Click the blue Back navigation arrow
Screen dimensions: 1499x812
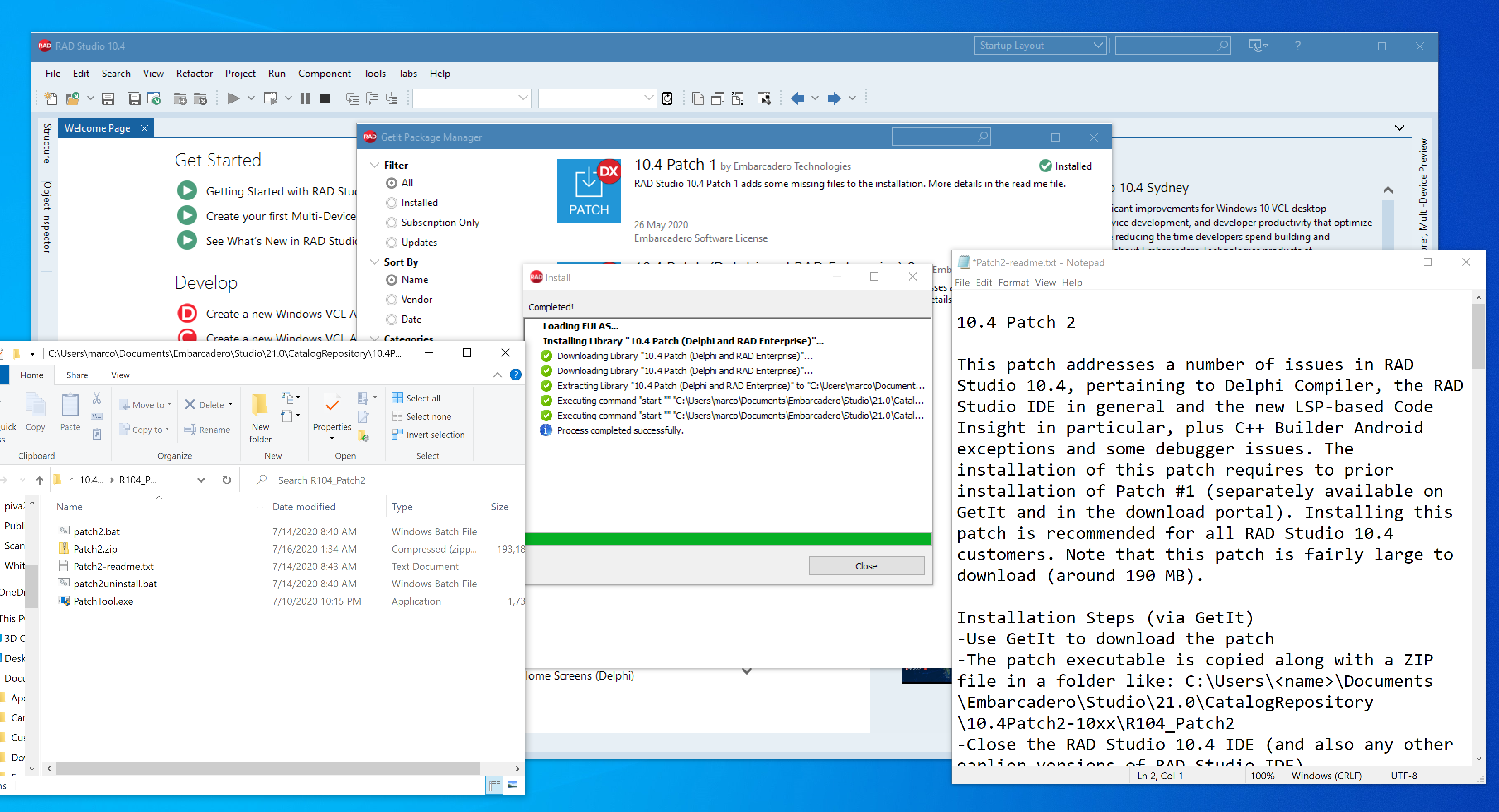coord(797,98)
